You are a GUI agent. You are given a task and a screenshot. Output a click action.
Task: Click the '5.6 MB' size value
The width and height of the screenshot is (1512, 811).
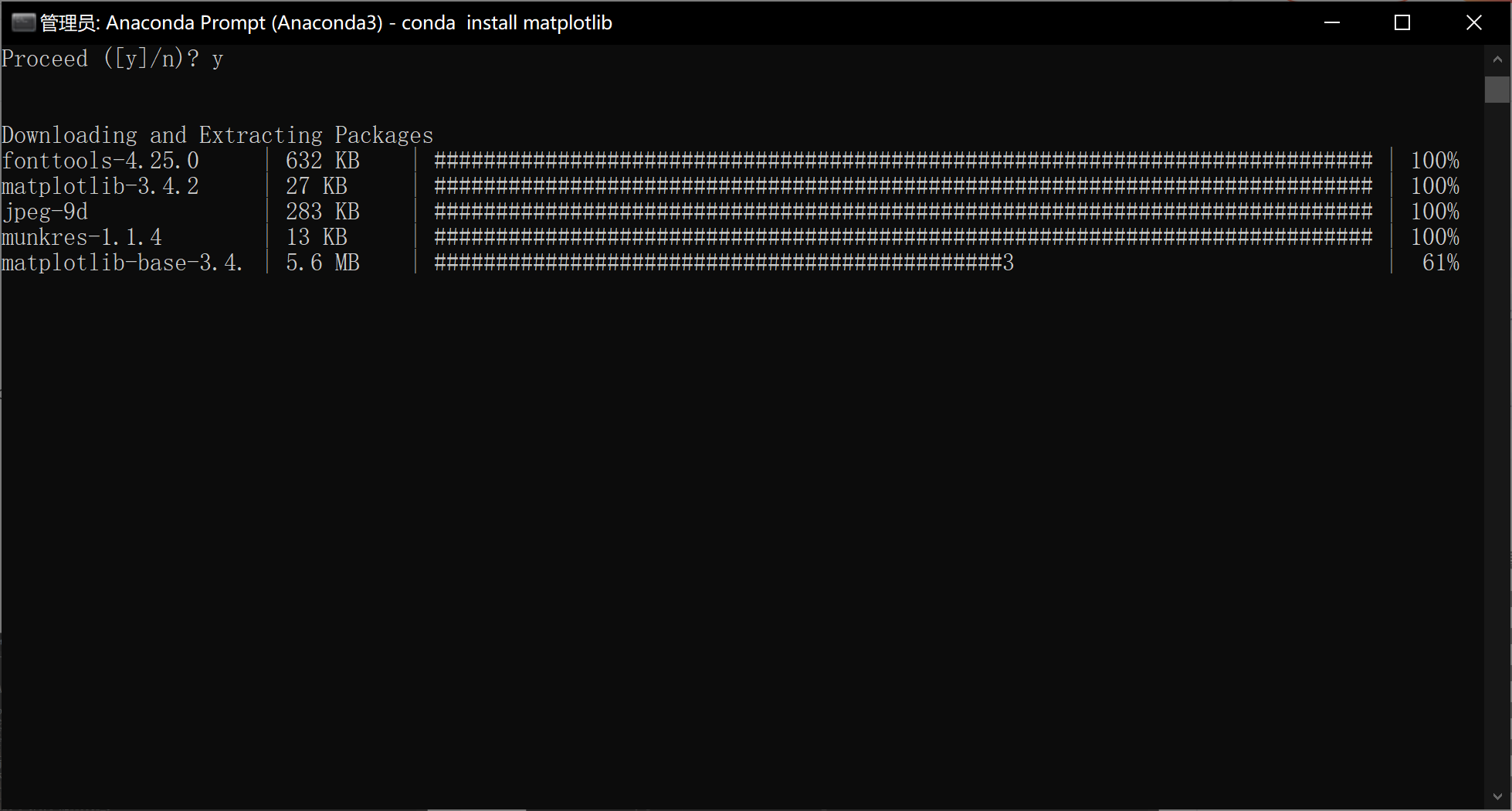coord(323,263)
